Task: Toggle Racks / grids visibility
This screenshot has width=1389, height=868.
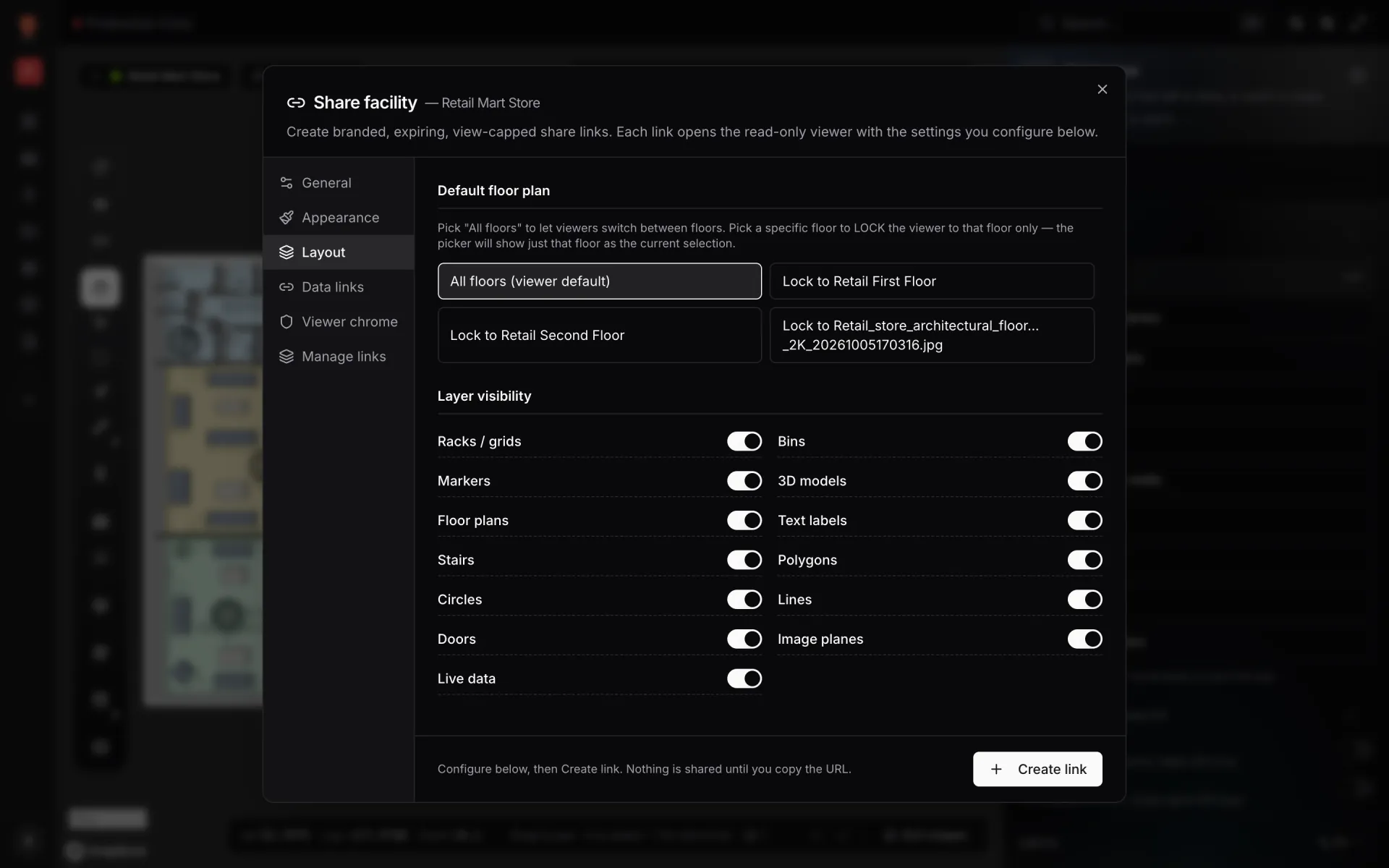Action: point(744,441)
